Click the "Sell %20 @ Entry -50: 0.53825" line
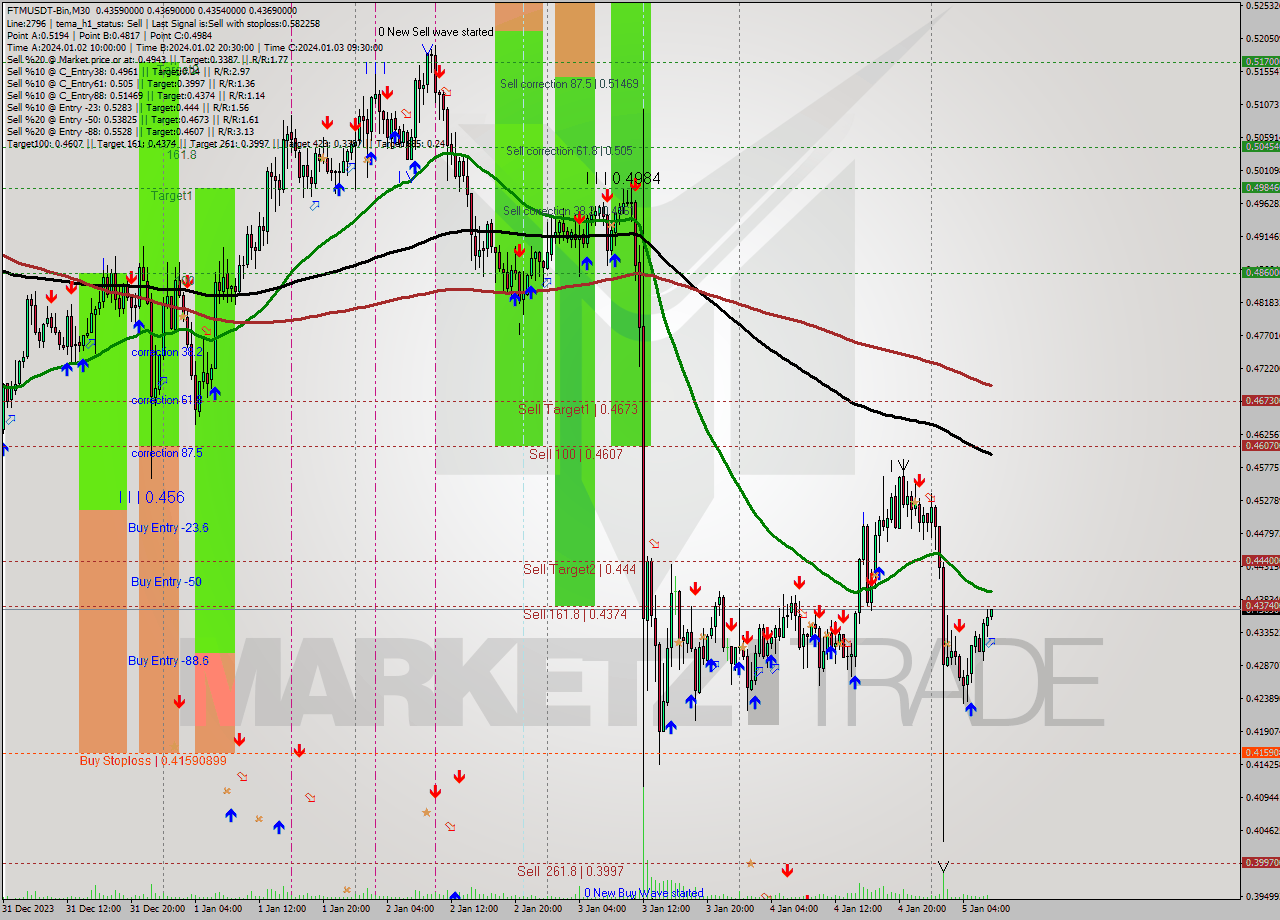 point(131,119)
